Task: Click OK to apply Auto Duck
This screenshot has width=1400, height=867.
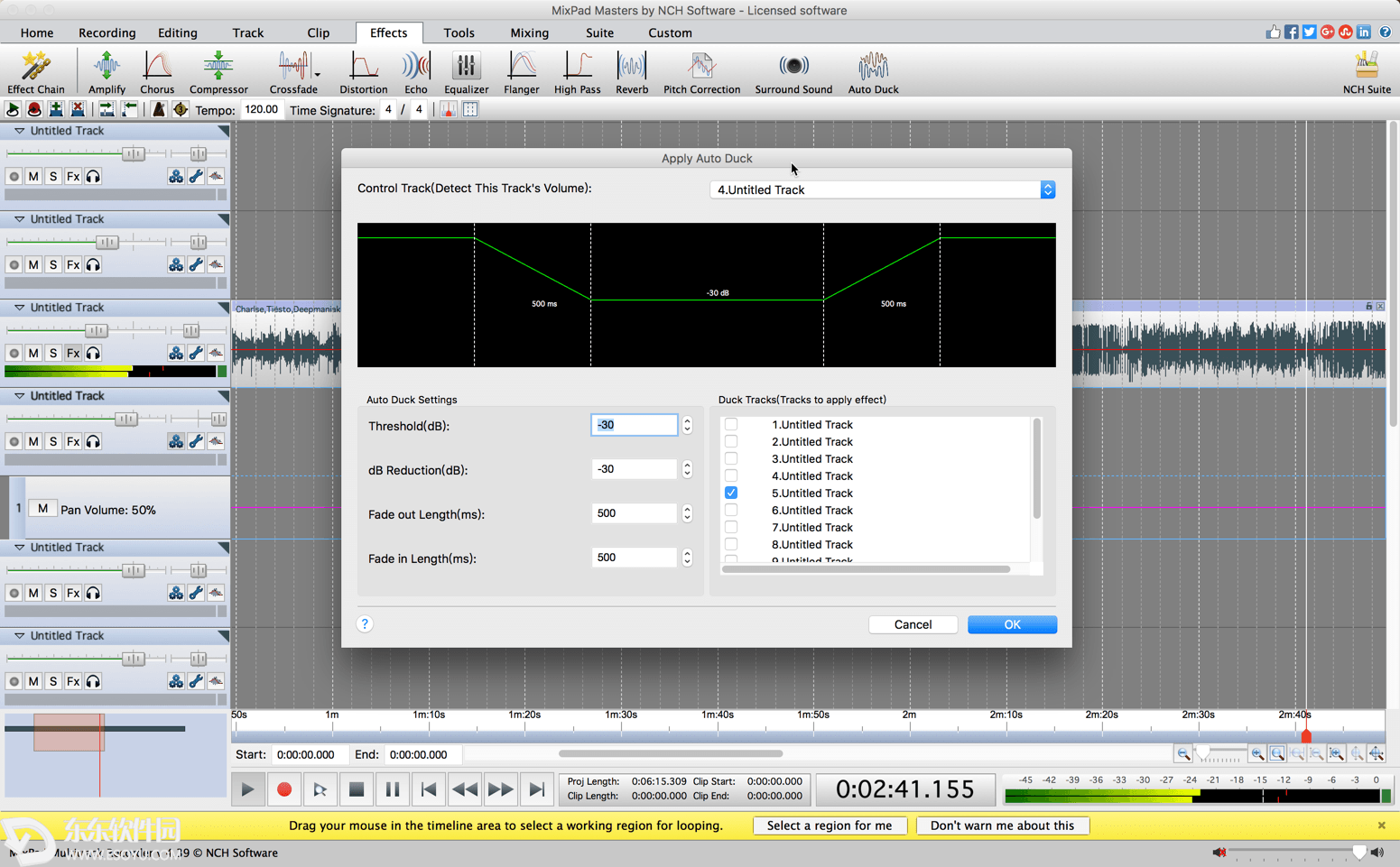Action: (x=1012, y=624)
